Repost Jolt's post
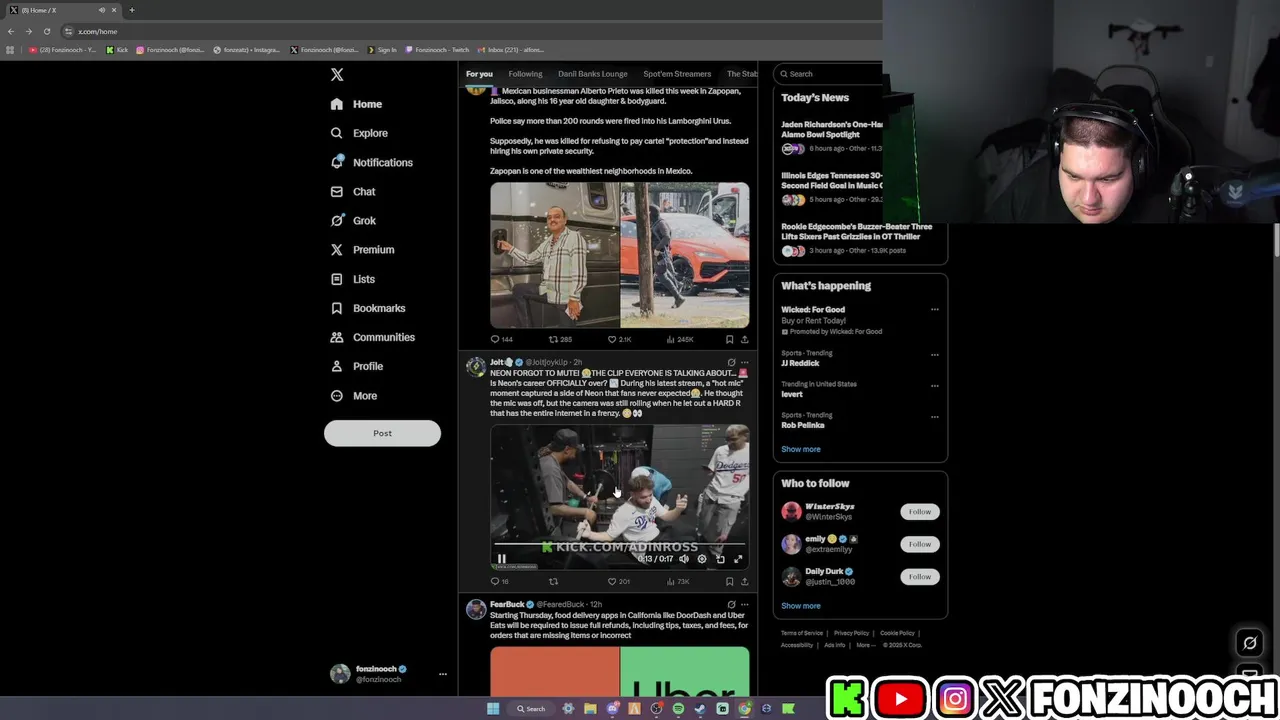Viewport: 1280px width, 720px height. point(553,581)
